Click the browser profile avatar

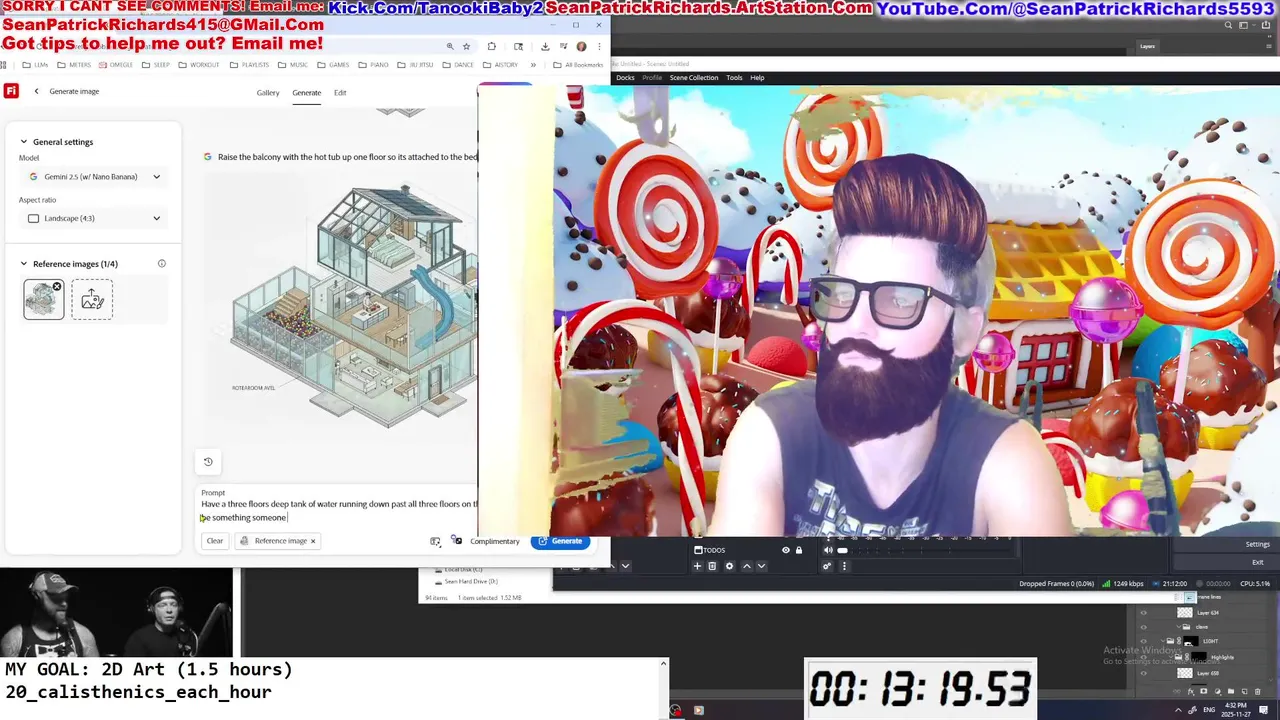tap(581, 46)
